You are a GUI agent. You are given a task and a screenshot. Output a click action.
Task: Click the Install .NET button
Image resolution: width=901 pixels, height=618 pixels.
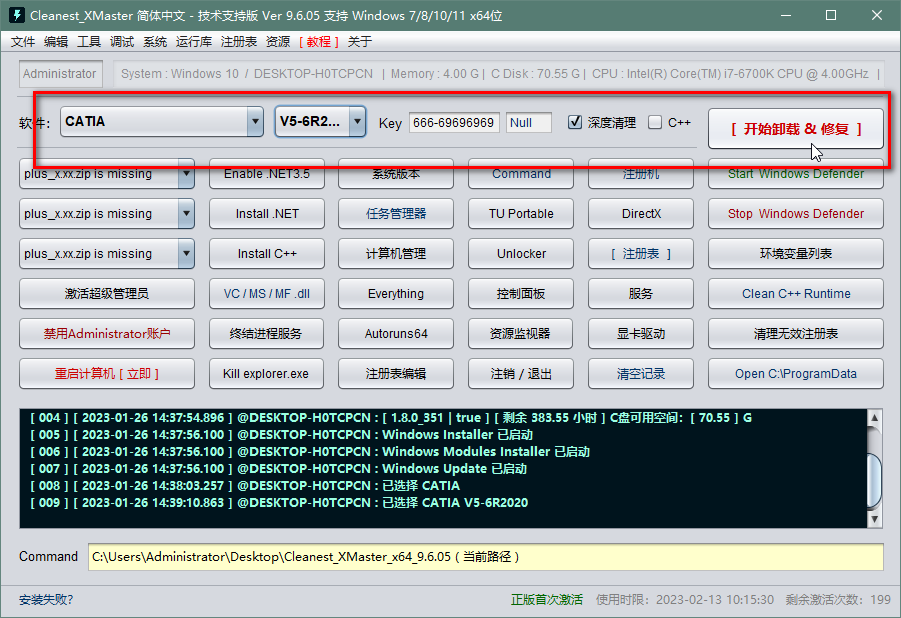pyautogui.click(x=267, y=213)
